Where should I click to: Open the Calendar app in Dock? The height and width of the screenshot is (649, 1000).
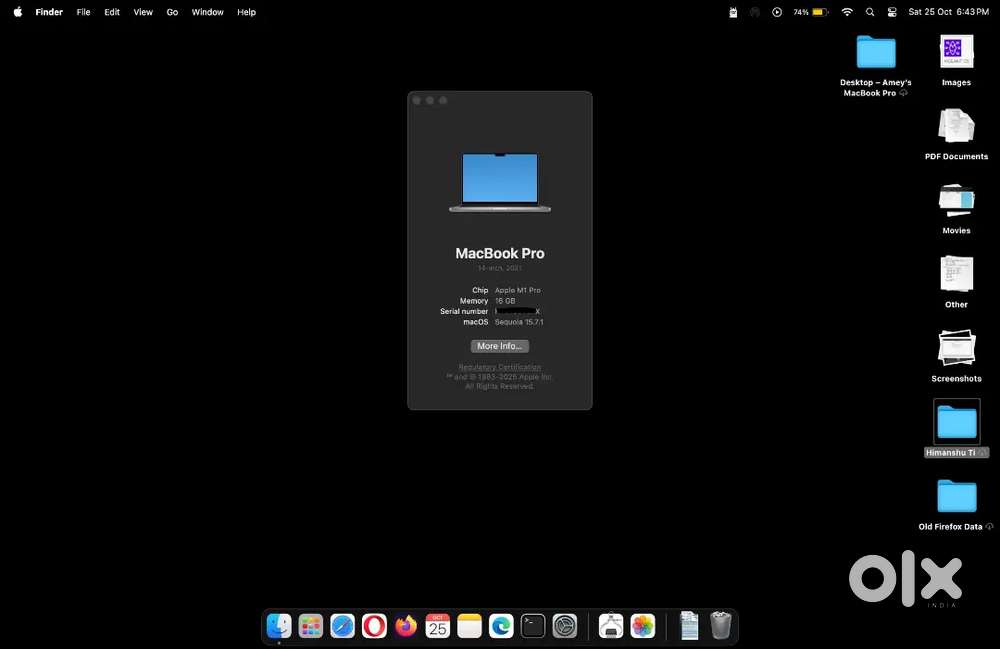coord(438,626)
